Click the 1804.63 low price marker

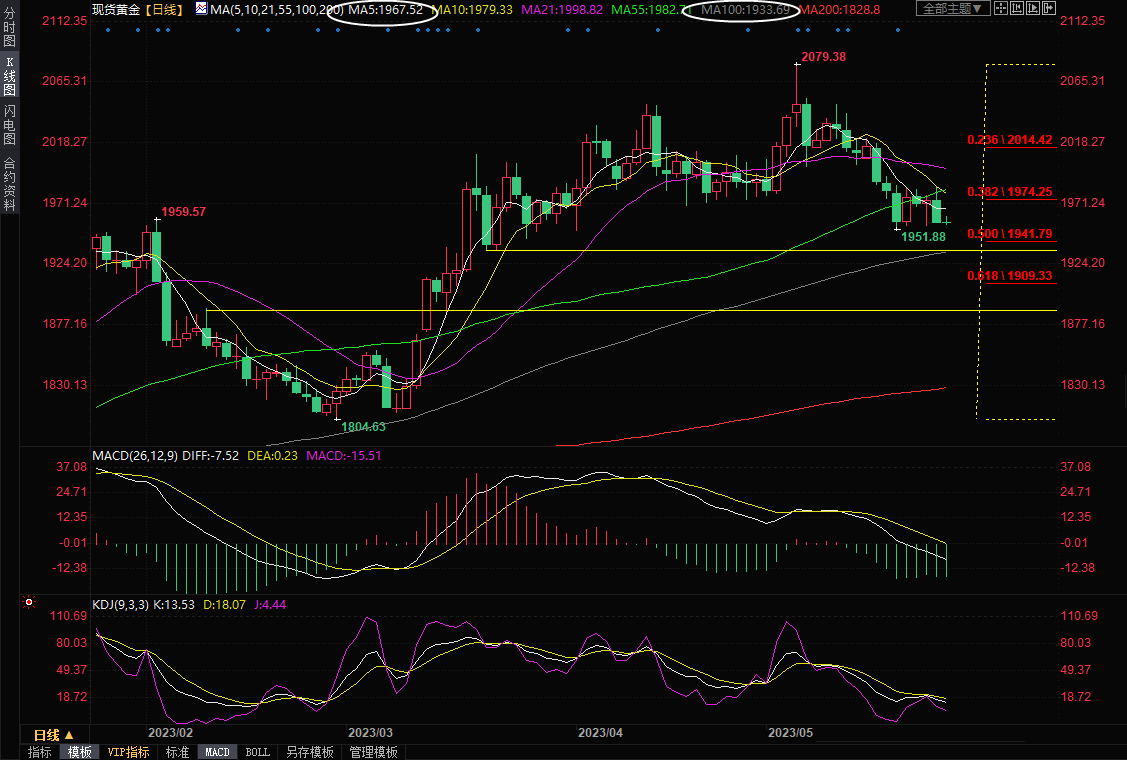point(363,427)
